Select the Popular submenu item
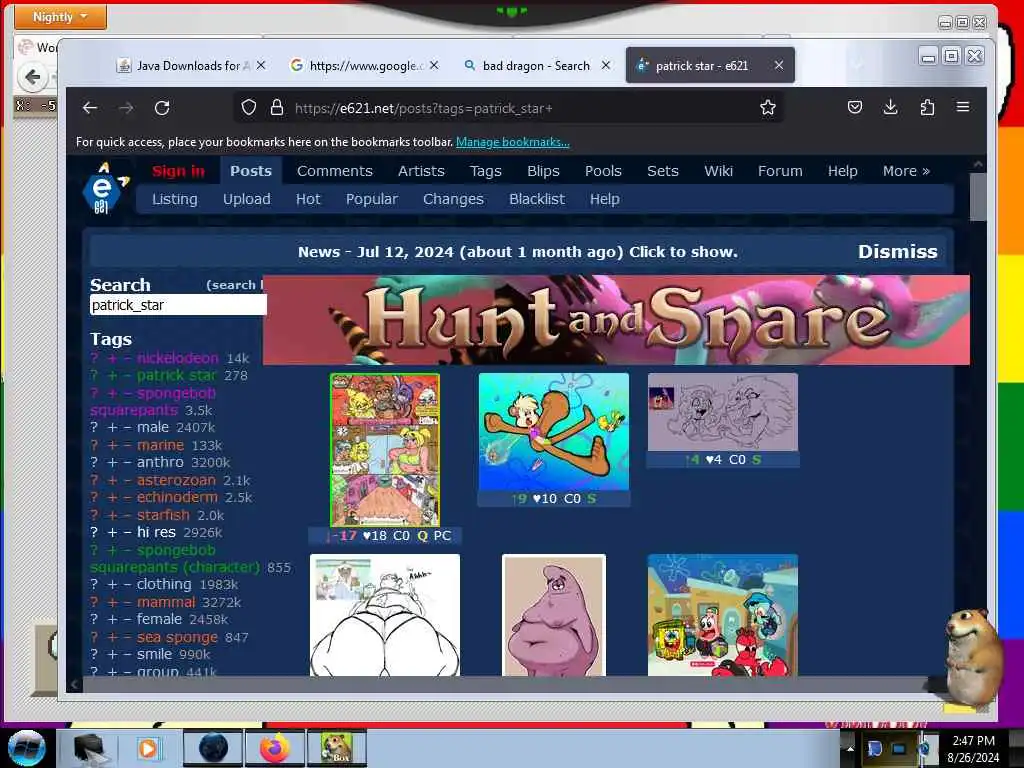The image size is (1024, 768). [372, 199]
